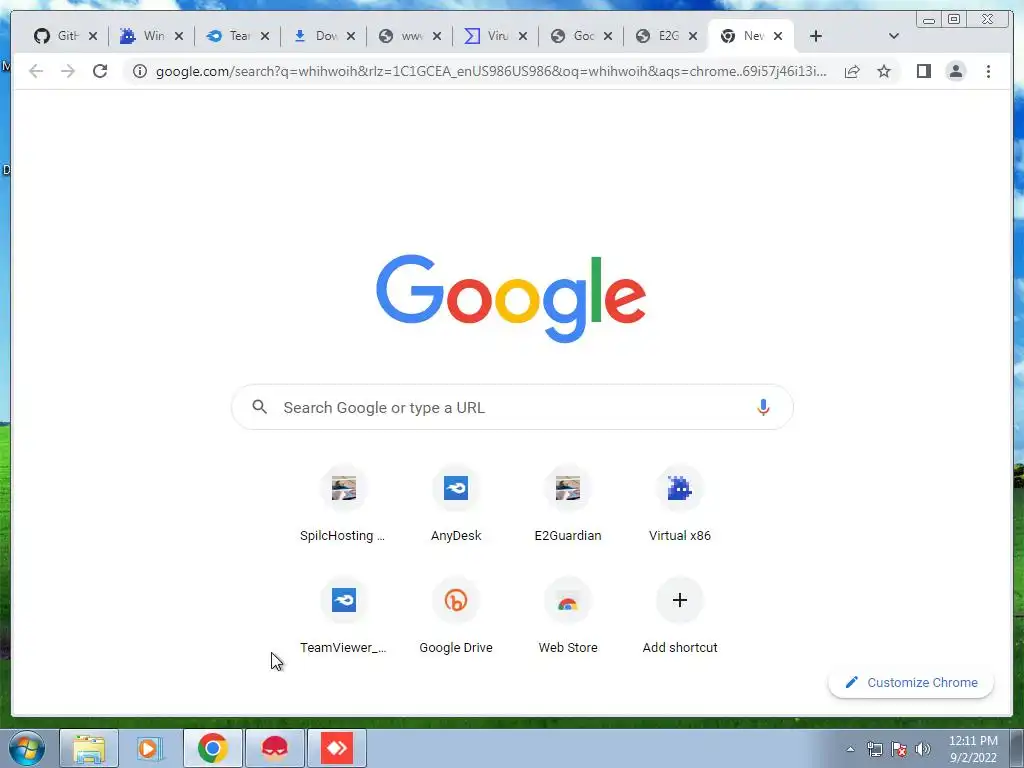
Task: Open the Windows Start menu
Action: (27, 748)
